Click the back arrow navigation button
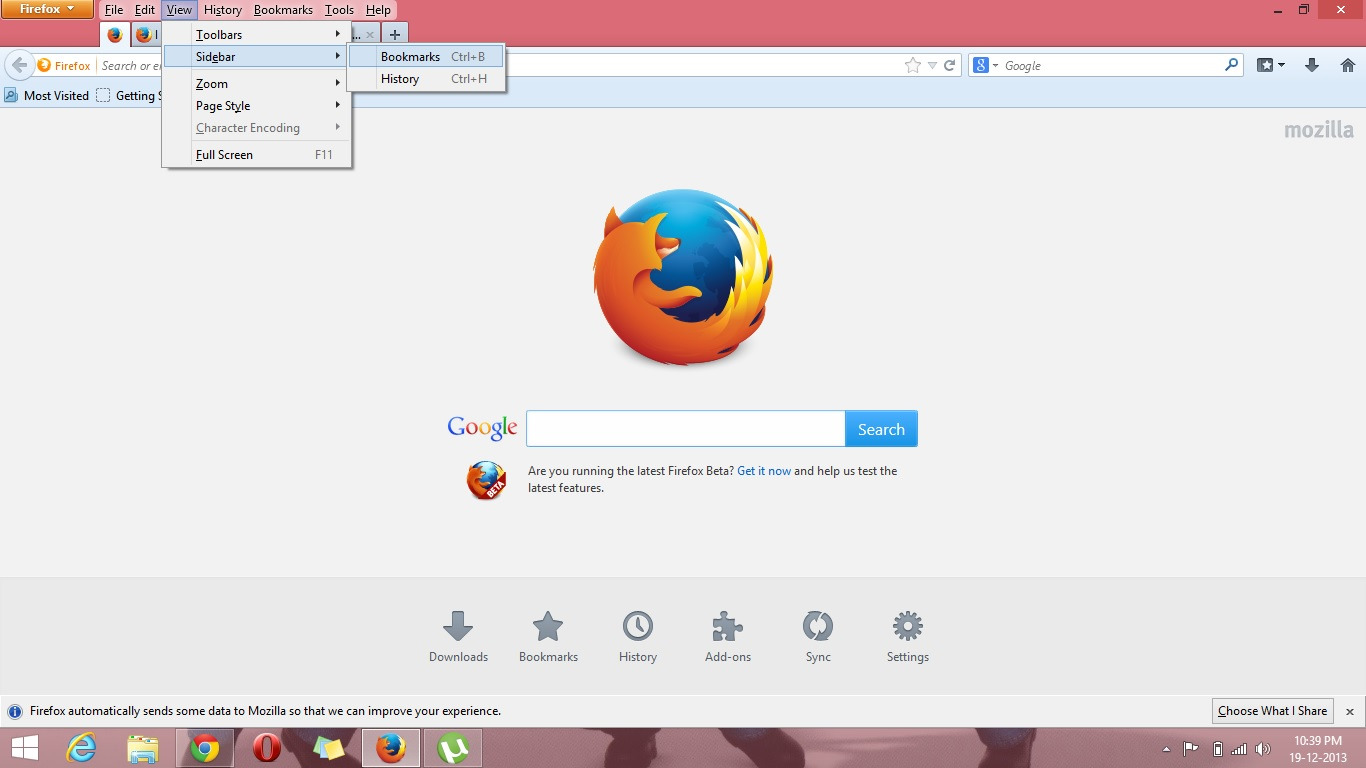Image resolution: width=1366 pixels, height=768 pixels. click(19, 66)
